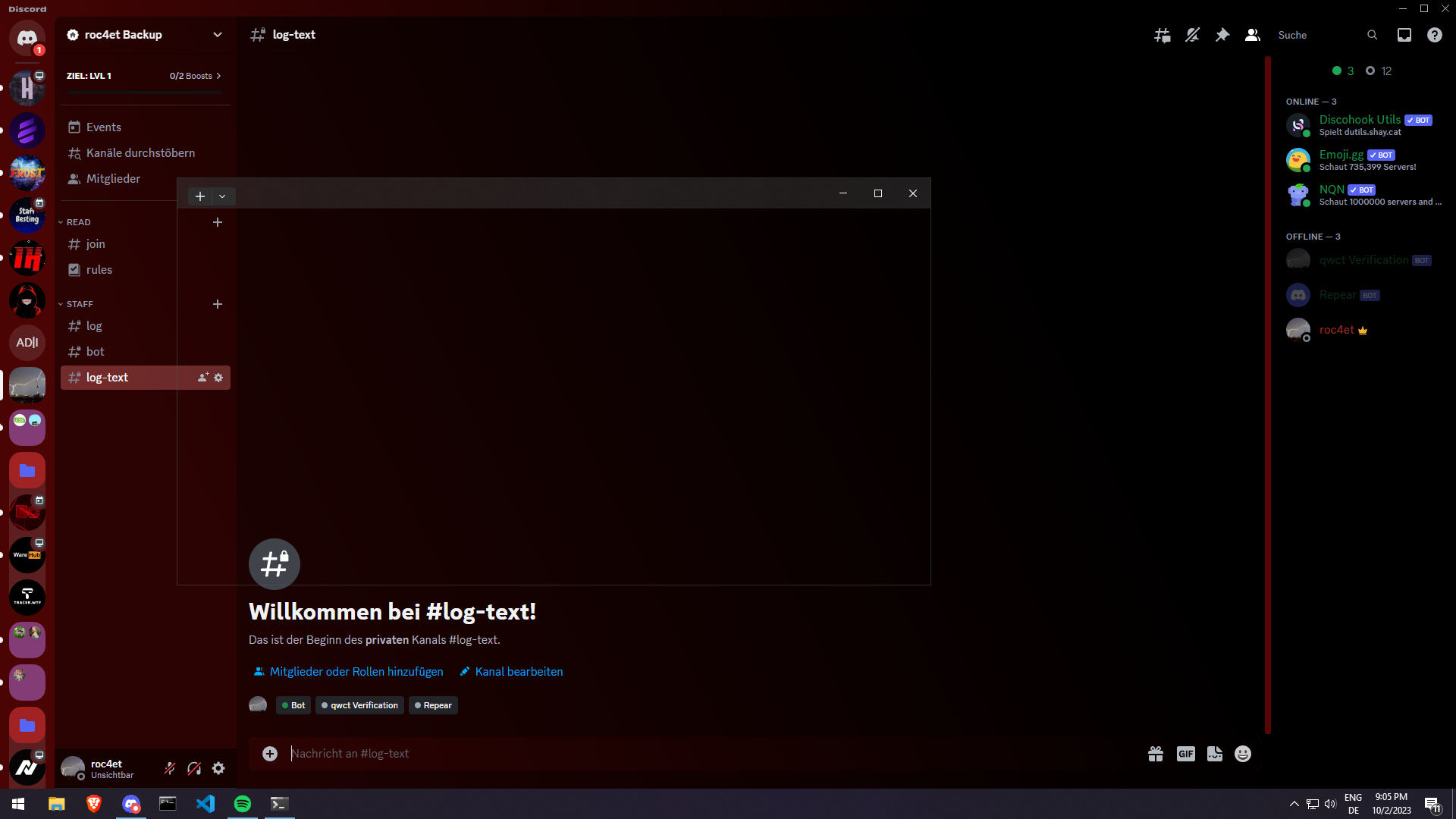Select the bot channel
Image resolution: width=1456 pixels, height=819 pixels.
click(146, 352)
